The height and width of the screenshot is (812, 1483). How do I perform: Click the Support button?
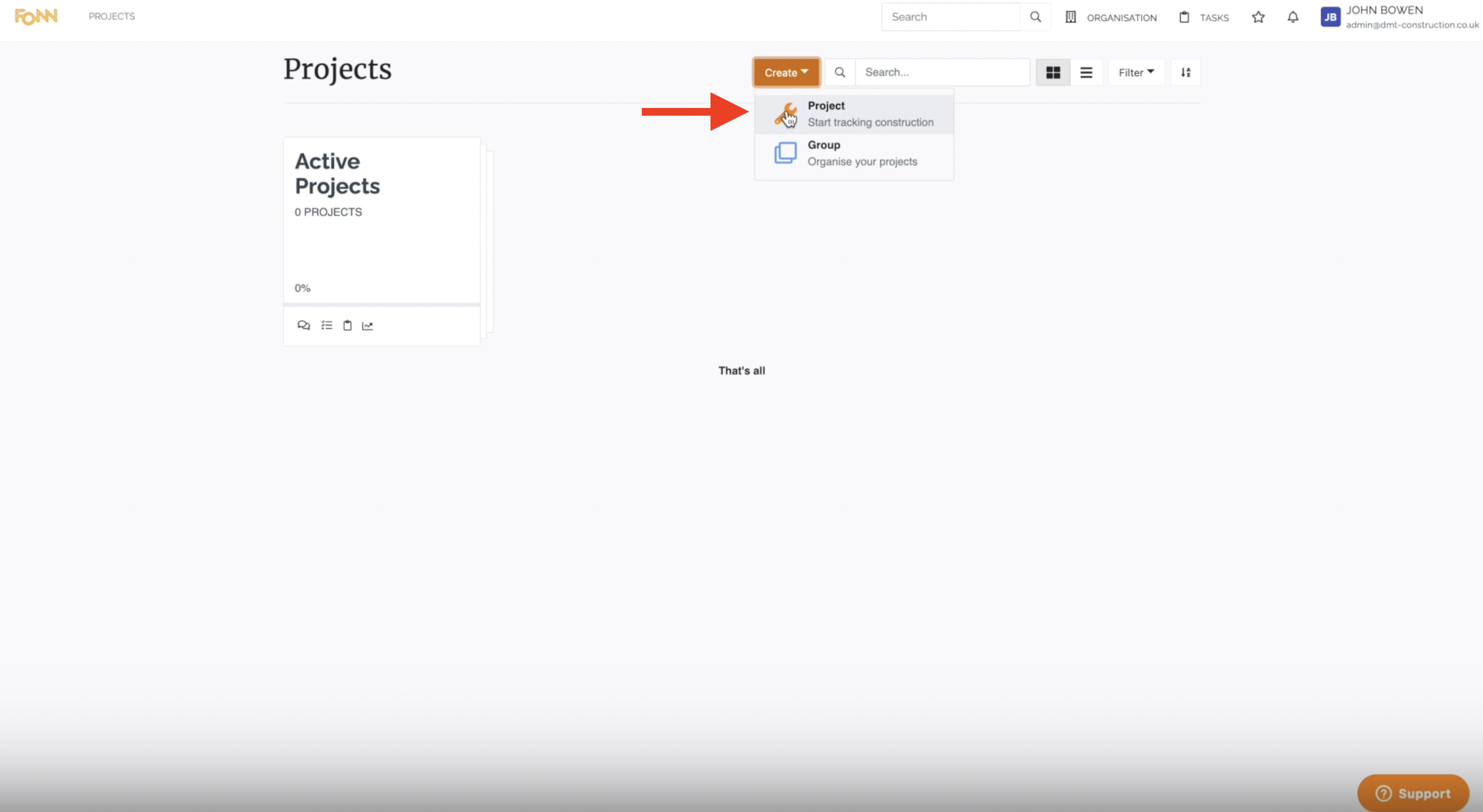[1413, 793]
